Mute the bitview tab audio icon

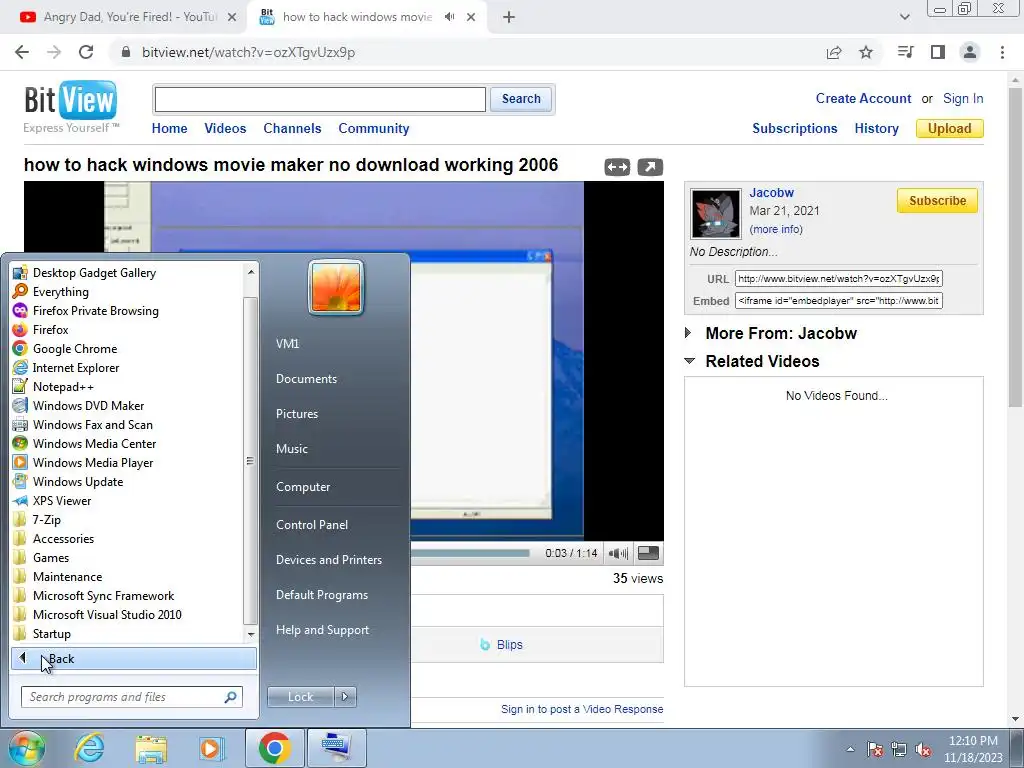(449, 17)
